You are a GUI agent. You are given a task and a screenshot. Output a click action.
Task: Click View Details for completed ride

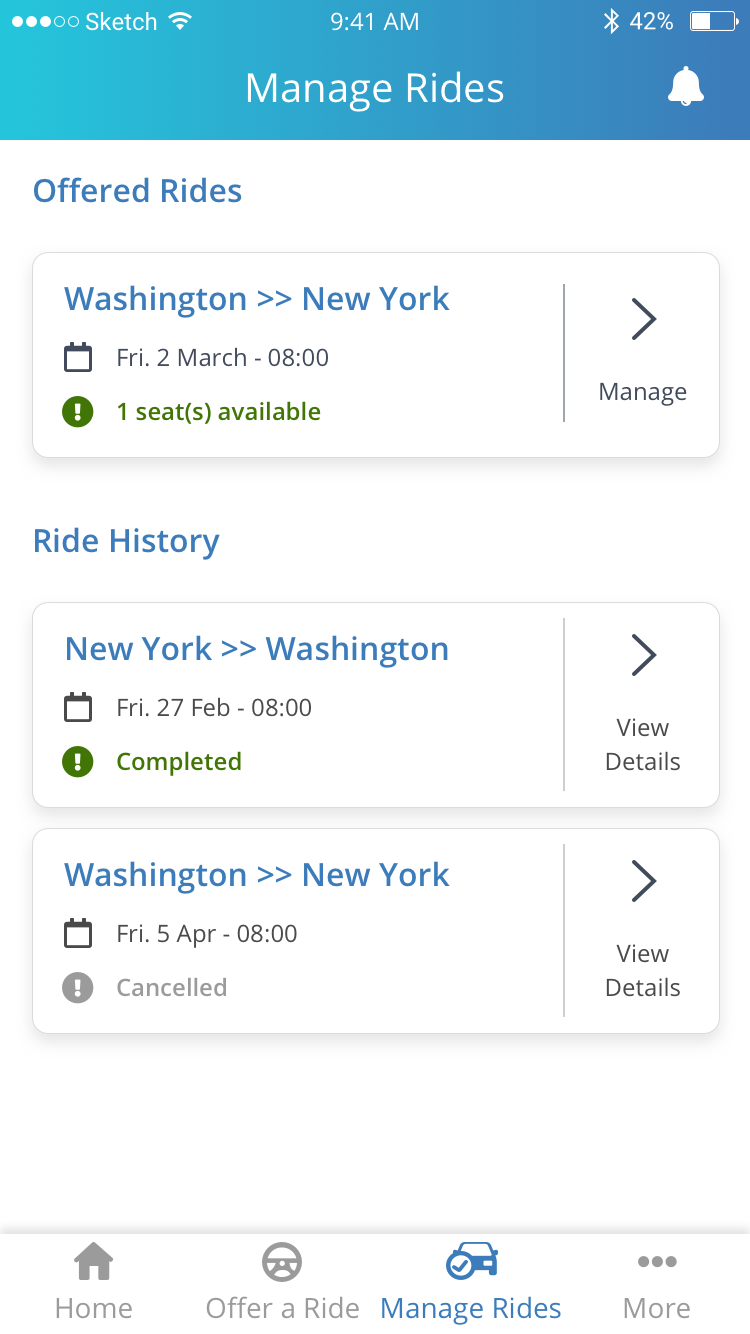(643, 745)
